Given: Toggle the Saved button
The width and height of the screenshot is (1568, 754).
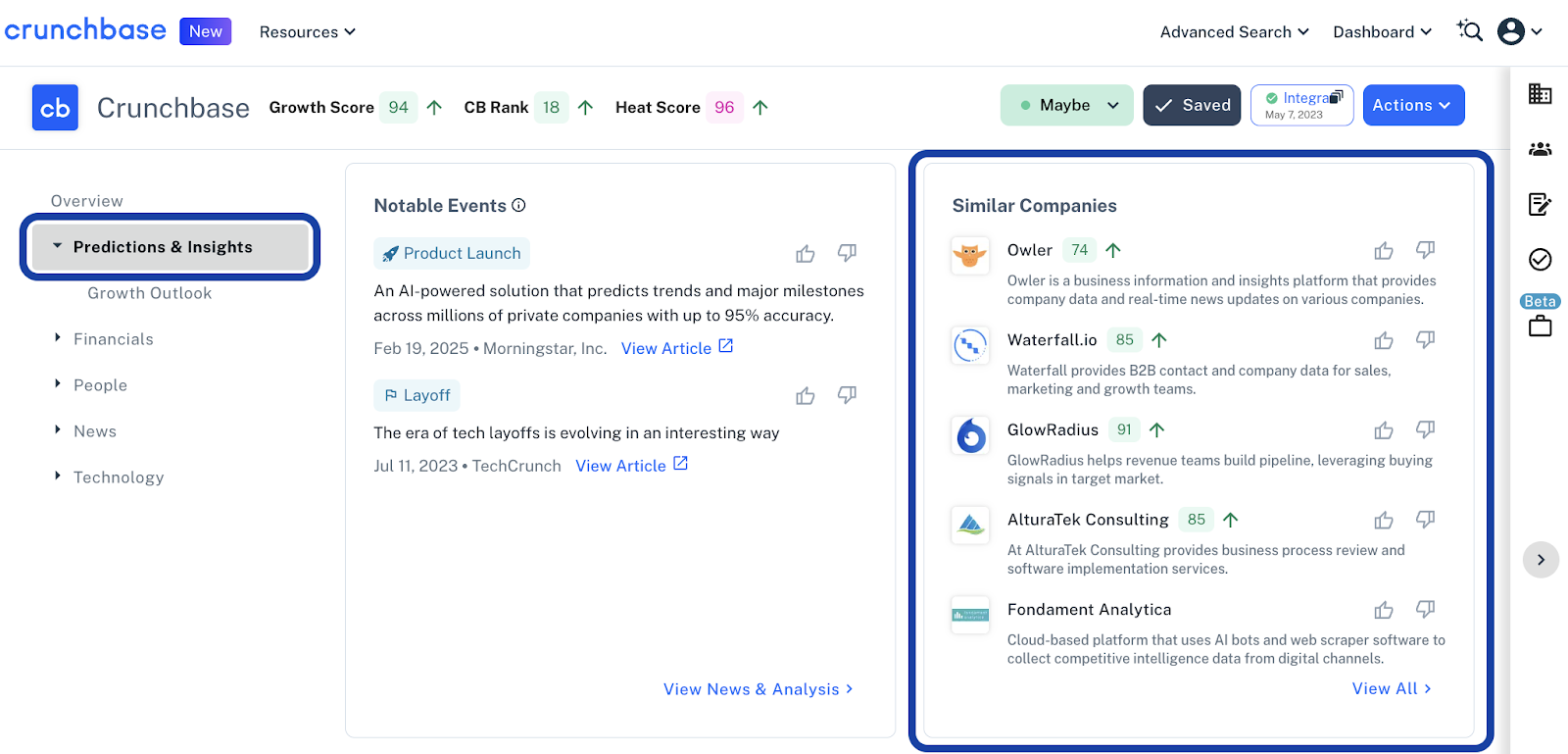Looking at the screenshot, I should click(1192, 105).
